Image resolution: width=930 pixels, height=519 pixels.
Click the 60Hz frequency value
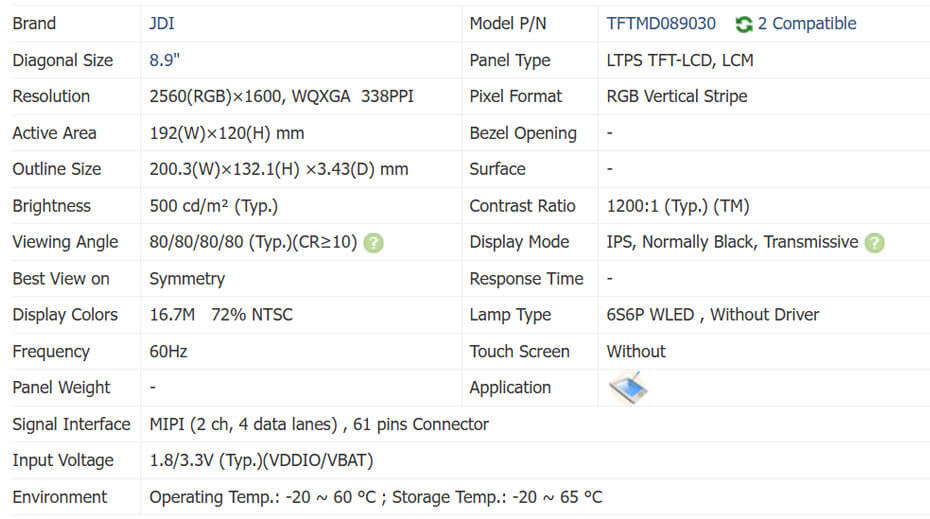tap(168, 352)
